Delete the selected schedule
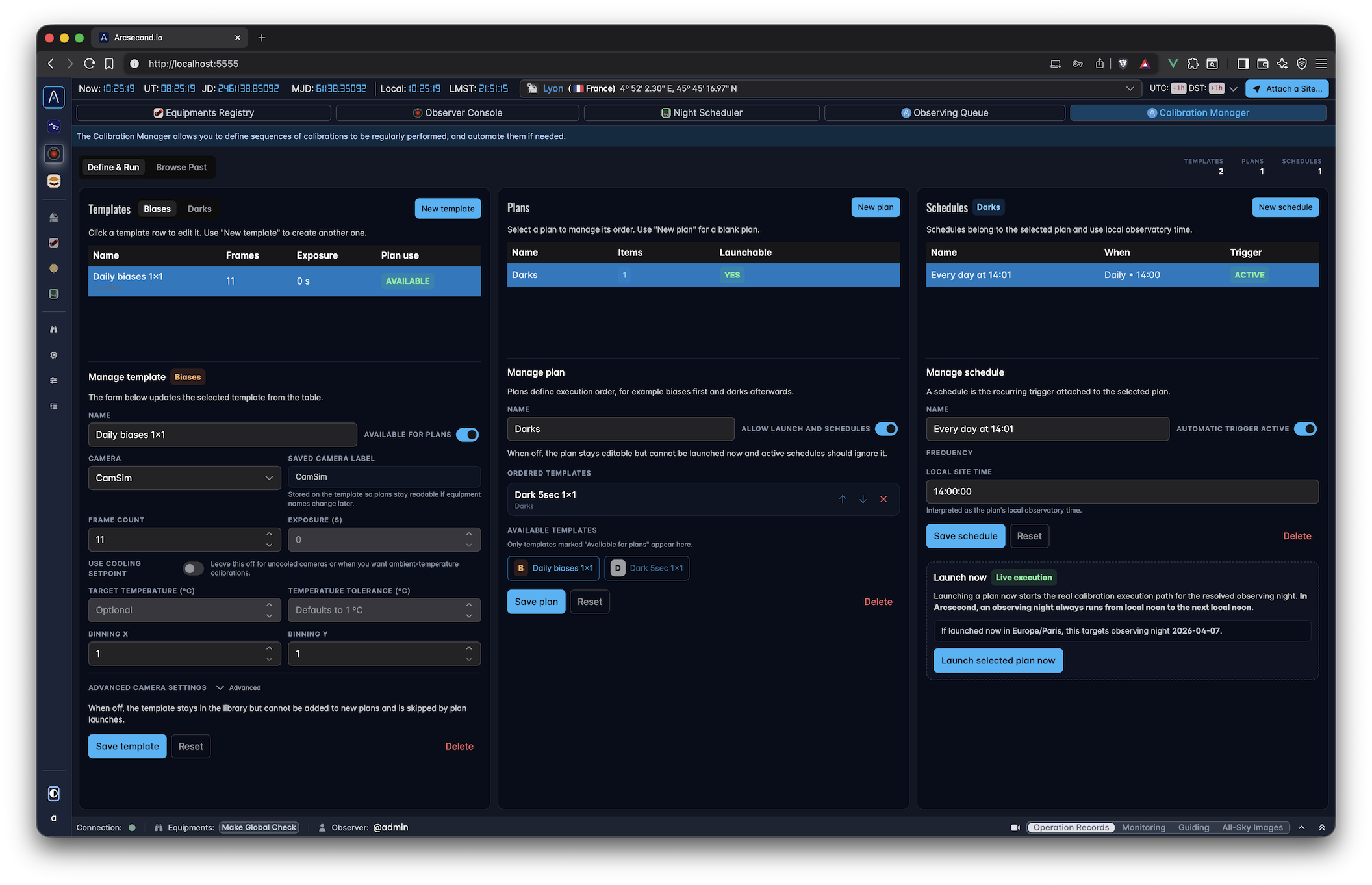Image resolution: width=1372 pixels, height=885 pixels. pos(1297,536)
